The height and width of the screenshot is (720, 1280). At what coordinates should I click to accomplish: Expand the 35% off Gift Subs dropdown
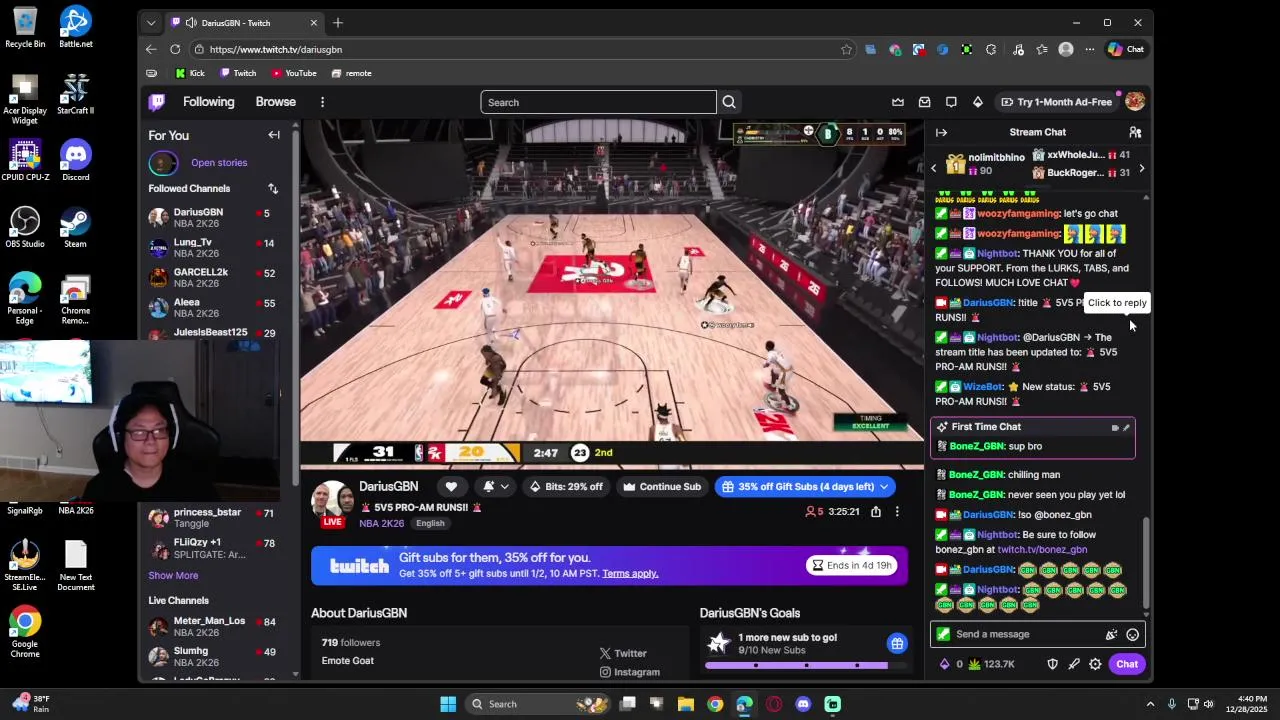coord(884,487)
